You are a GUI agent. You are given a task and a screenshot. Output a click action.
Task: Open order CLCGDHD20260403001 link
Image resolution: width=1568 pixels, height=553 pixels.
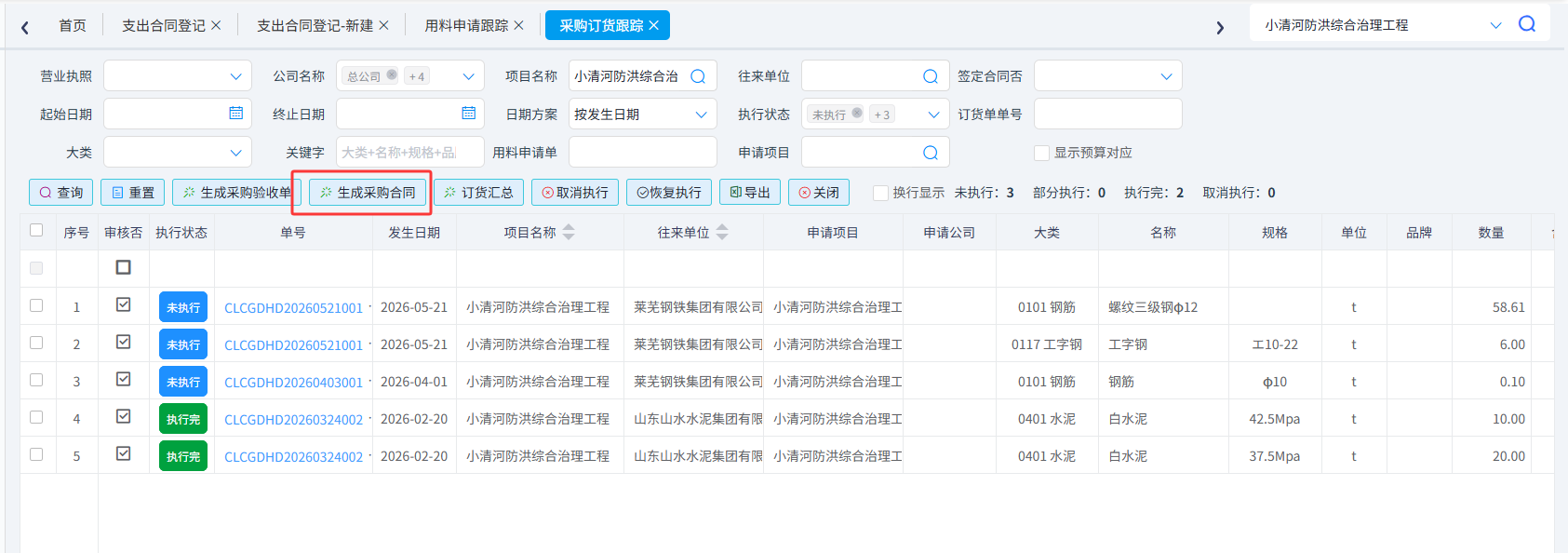click(293, 382)
